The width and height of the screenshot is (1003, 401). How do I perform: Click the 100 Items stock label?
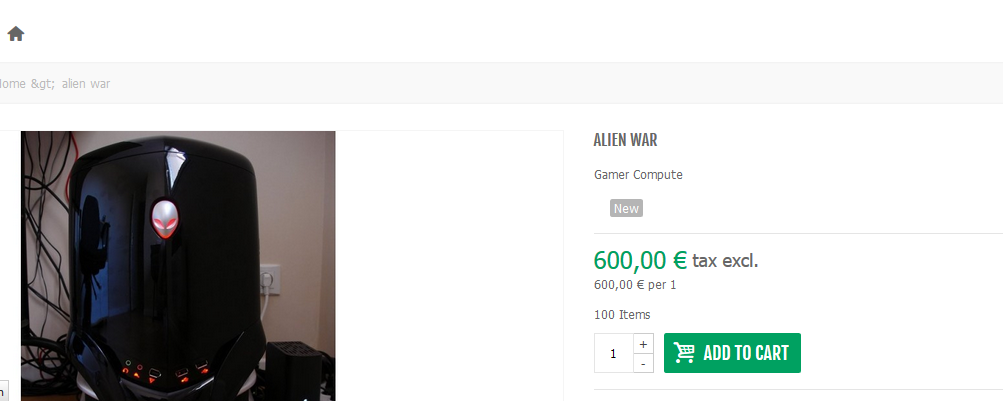point(622,315)
